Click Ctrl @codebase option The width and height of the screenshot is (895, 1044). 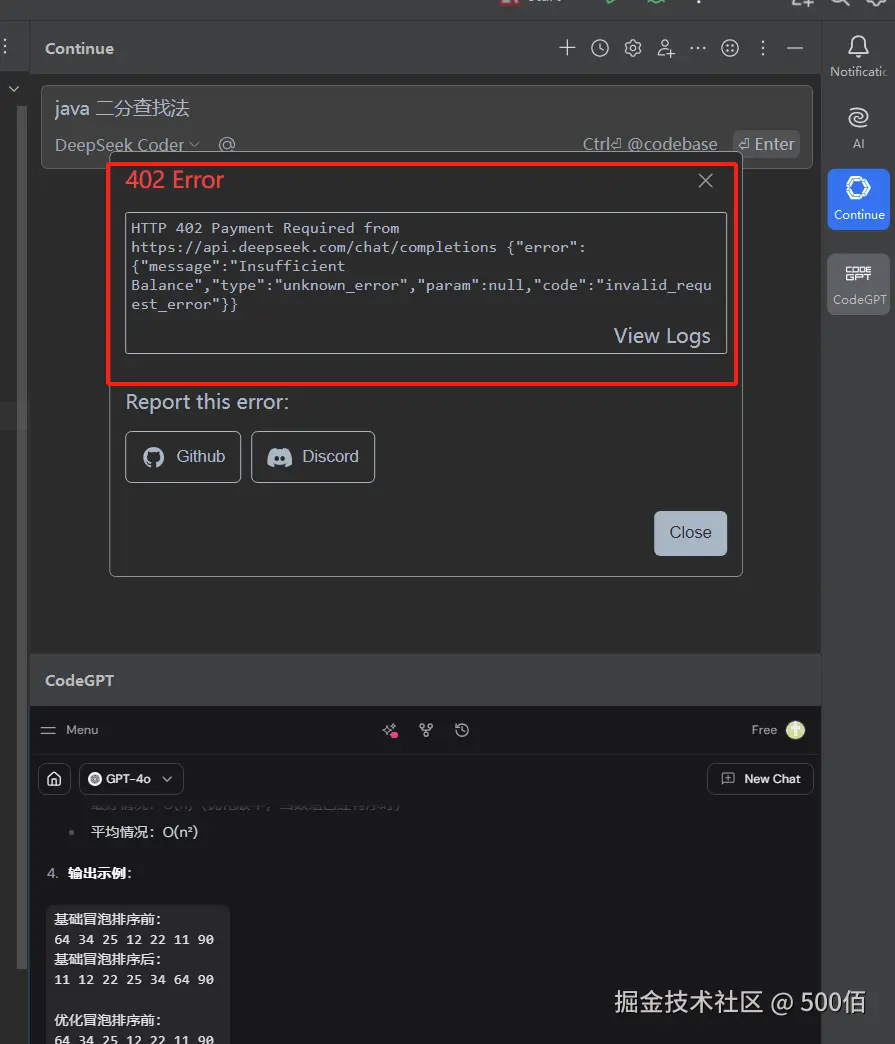[650, 144]
